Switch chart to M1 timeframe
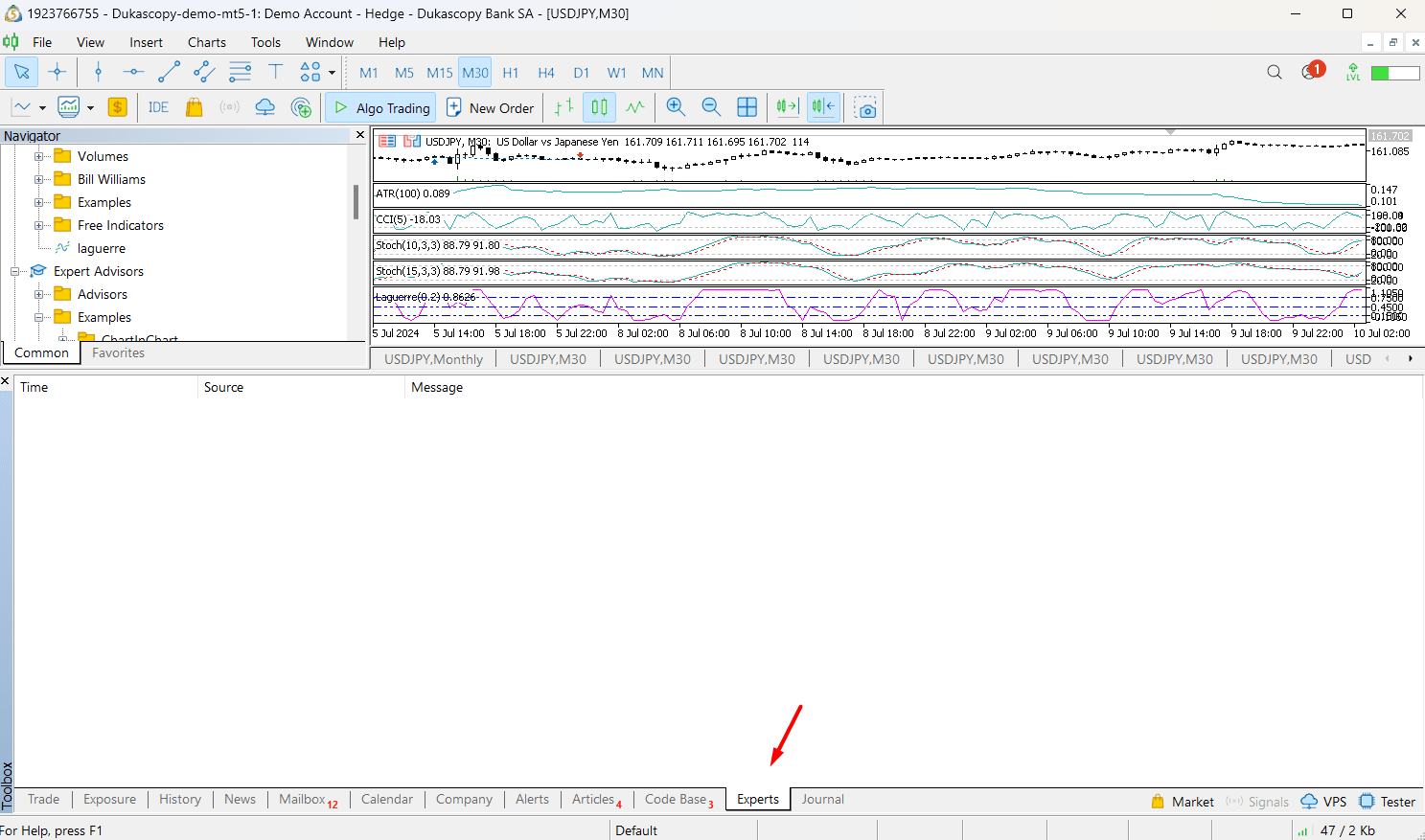The height and width of the screenshot is (840, 1425). (369, 73)
